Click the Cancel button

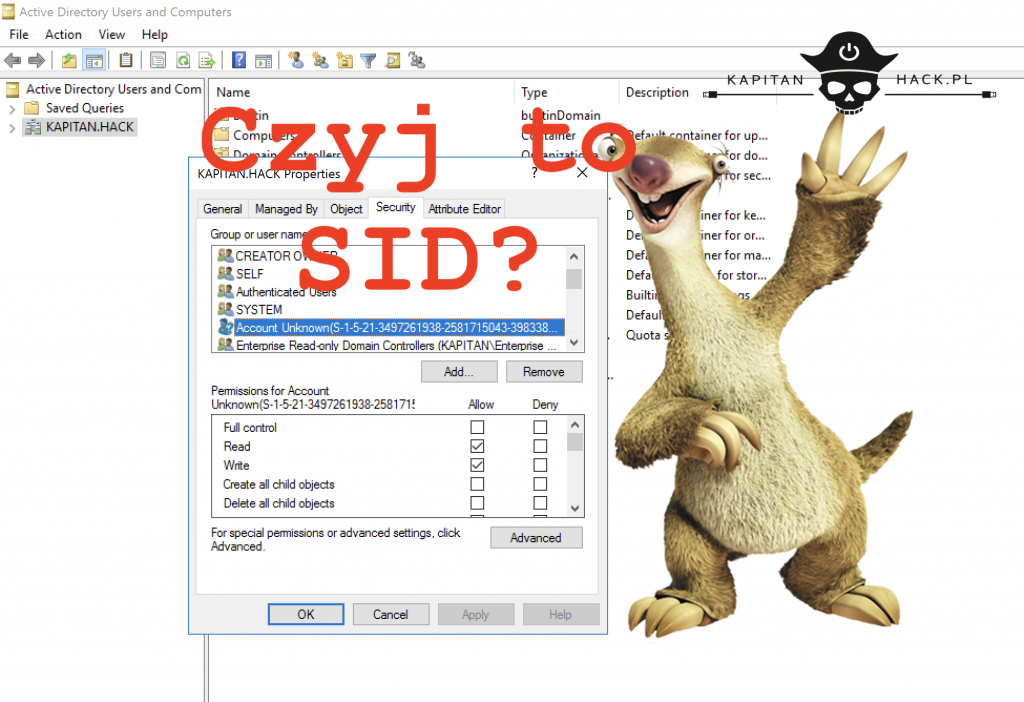pos(391,614)
